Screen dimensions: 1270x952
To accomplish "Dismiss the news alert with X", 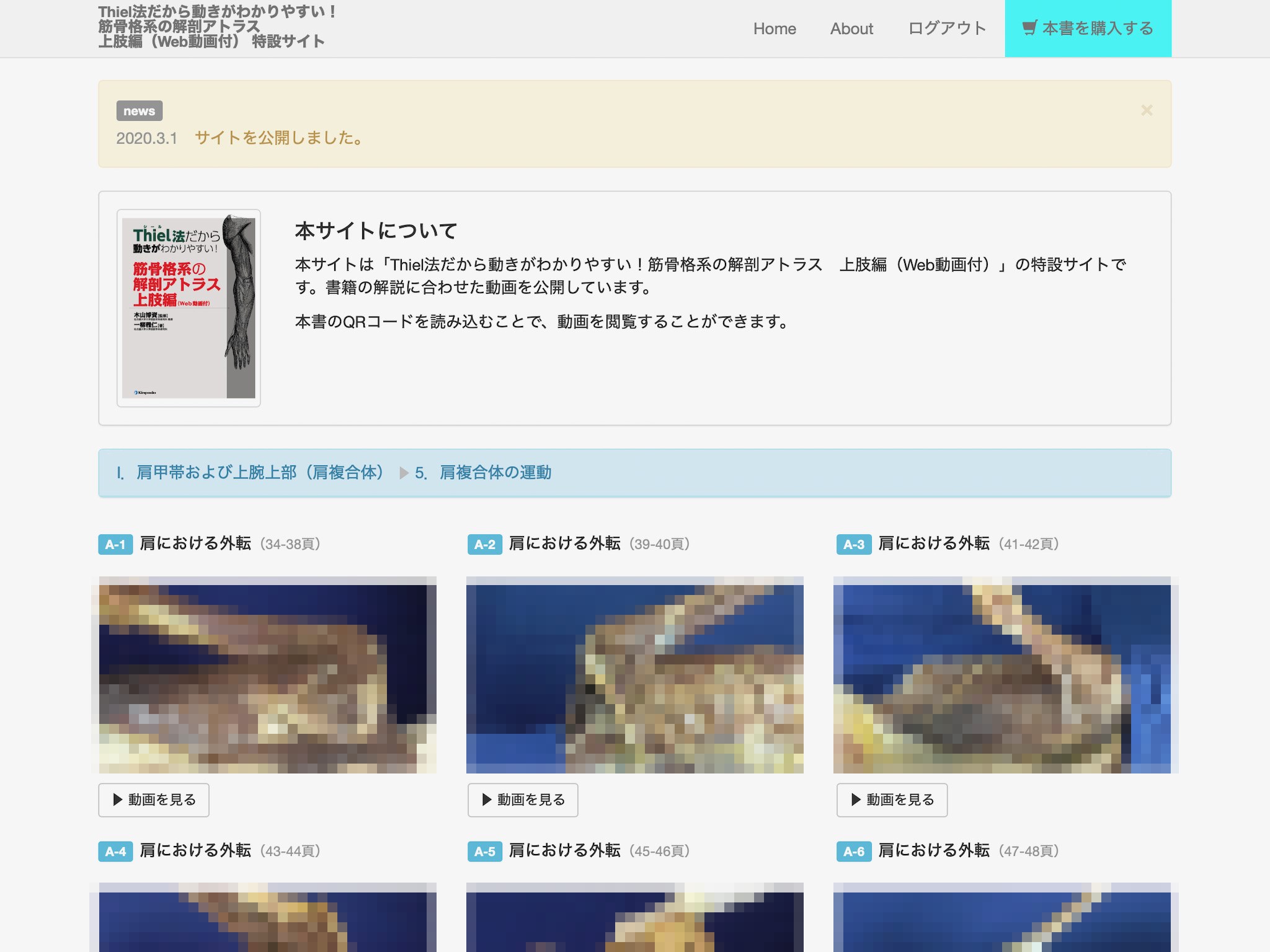I will pyautogui.click(x=1147, y=110).
